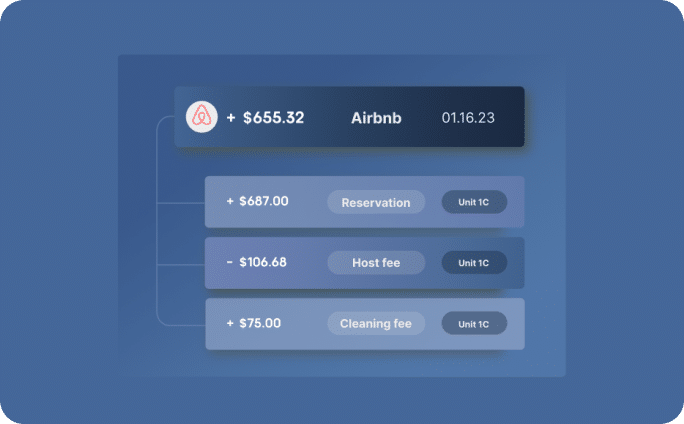This screenshot has height=424, width=684.
Task: Select the Host fee split row
Action: (365, 263)
